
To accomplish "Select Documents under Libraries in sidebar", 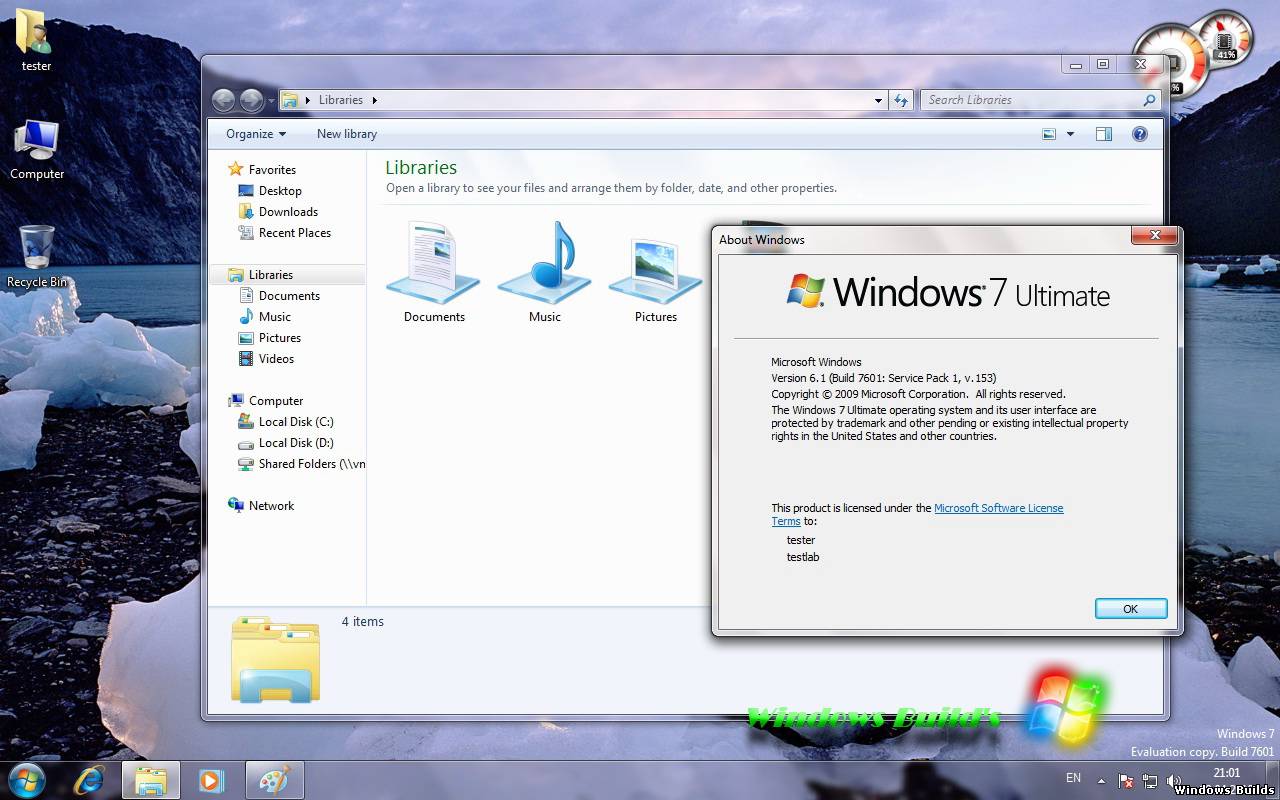I will (x=279, y=296).
